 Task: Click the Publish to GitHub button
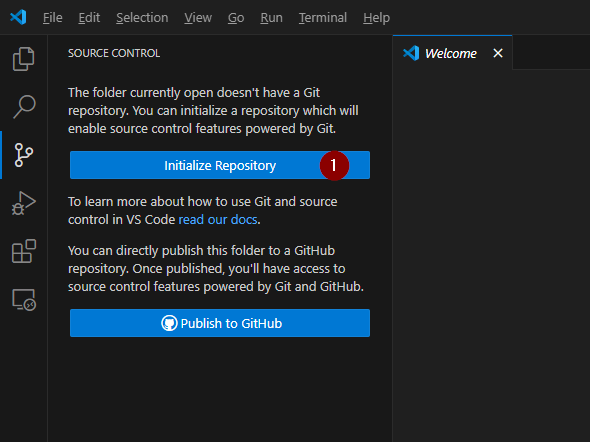tap(220, 323)
